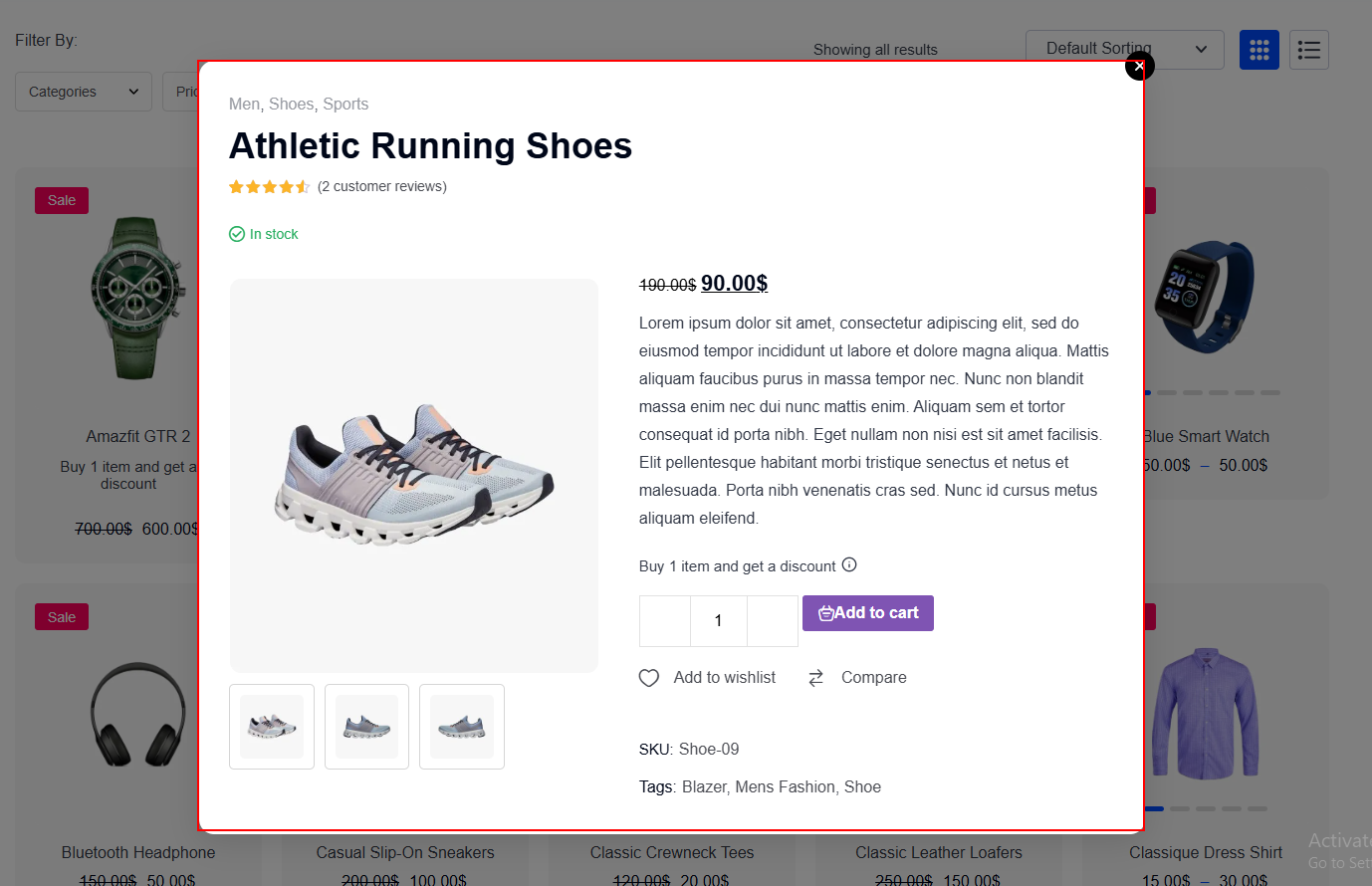Screen dimensions: 1372x886
Task: Click the discount info icon
Action: (849, 564)
